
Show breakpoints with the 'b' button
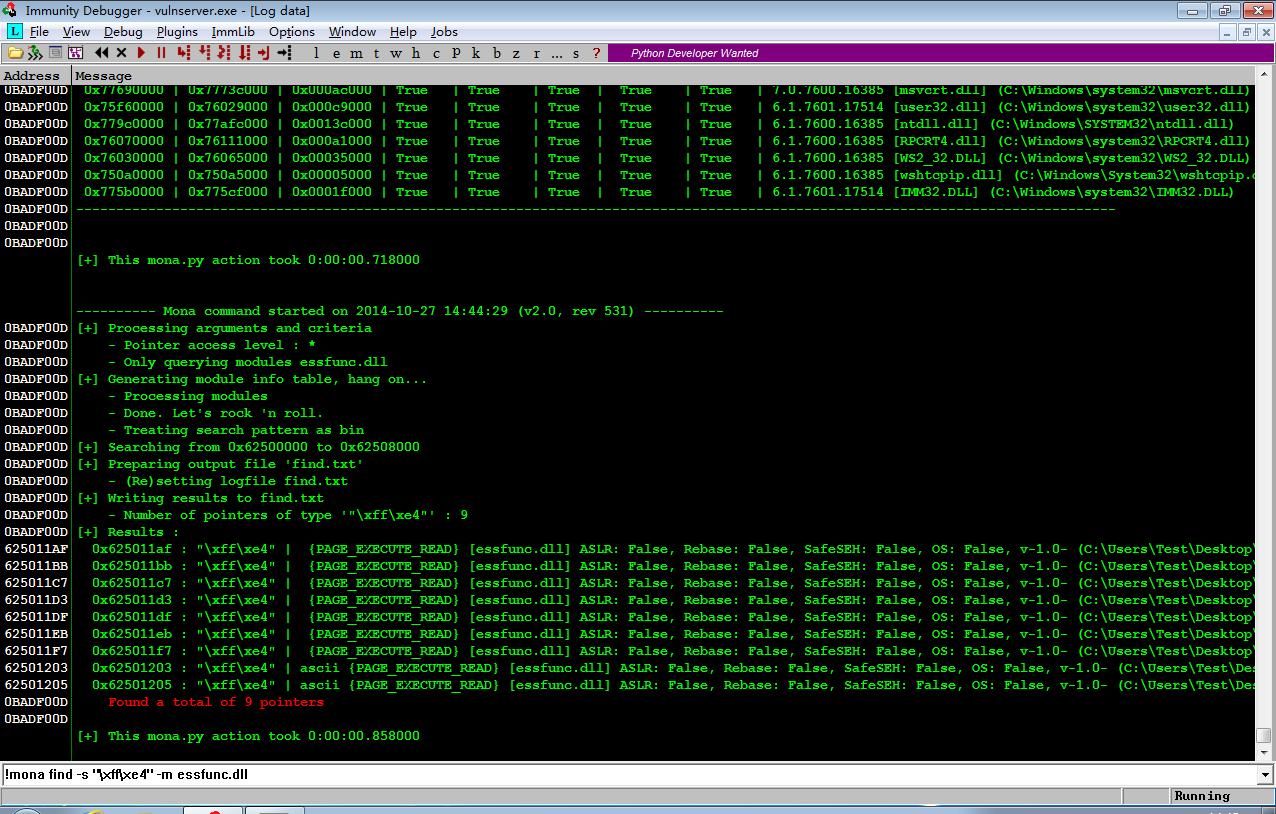pyautogui.click(x=496, y=53)
